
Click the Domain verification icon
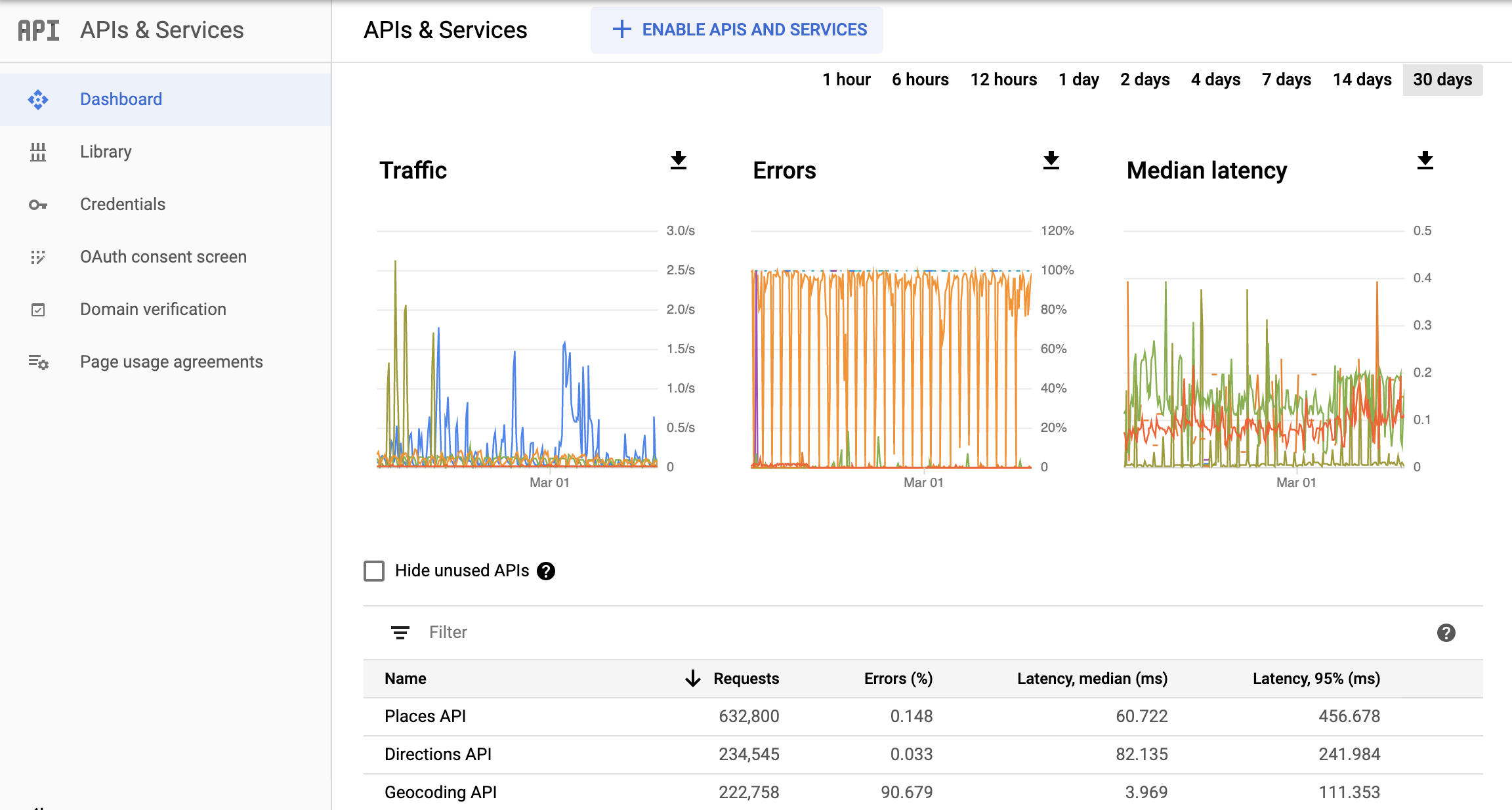38,309
